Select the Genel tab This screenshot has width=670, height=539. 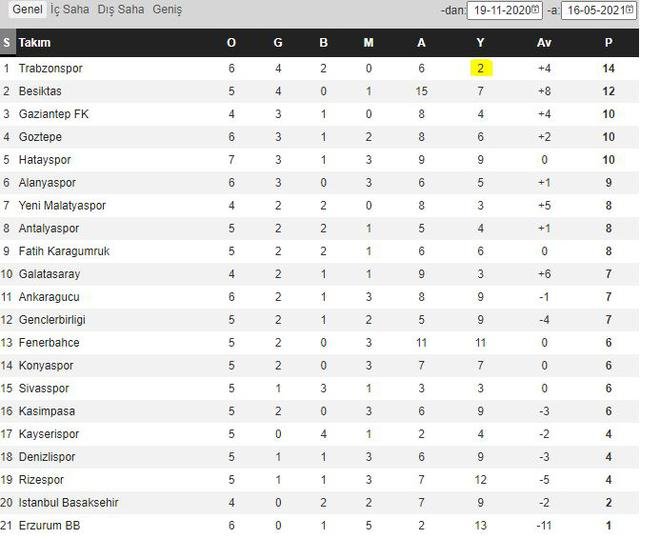pos(27,9)
